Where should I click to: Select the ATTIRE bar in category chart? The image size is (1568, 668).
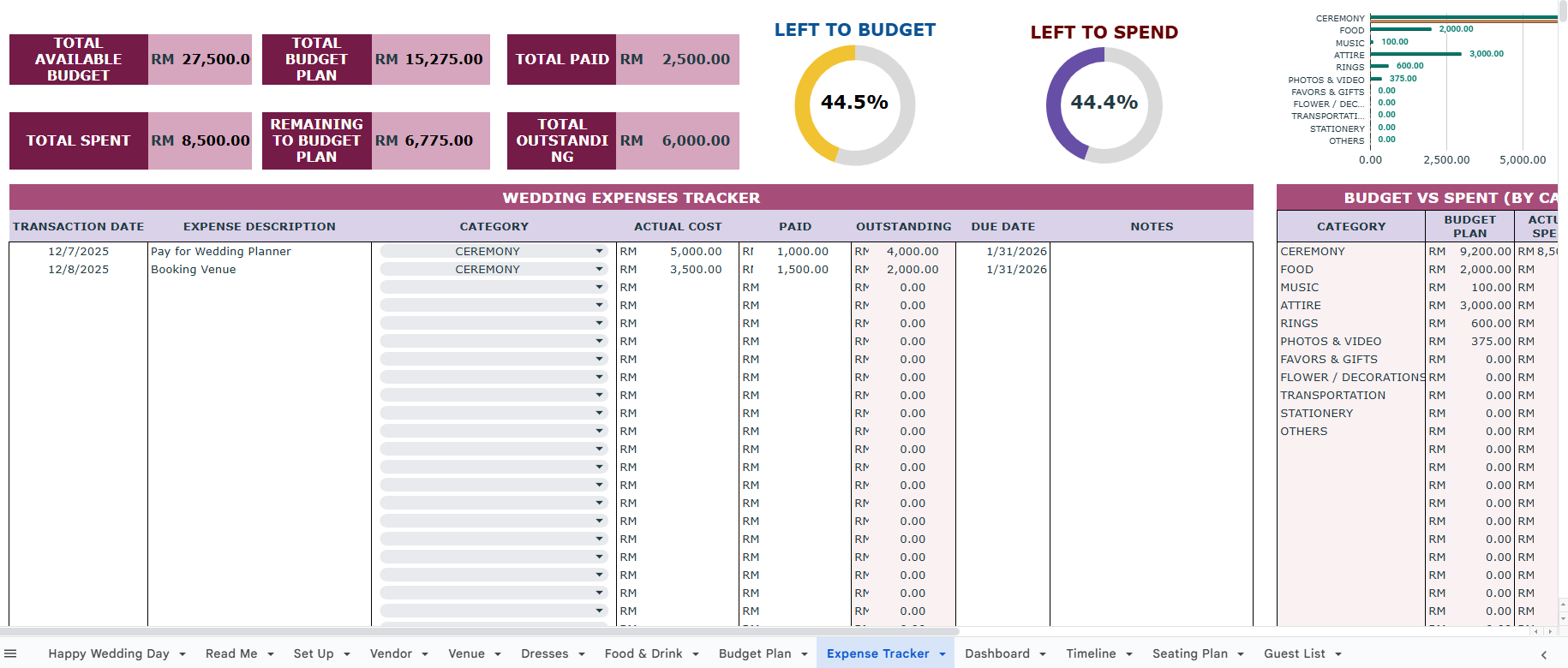click(x=1415, y=54)
